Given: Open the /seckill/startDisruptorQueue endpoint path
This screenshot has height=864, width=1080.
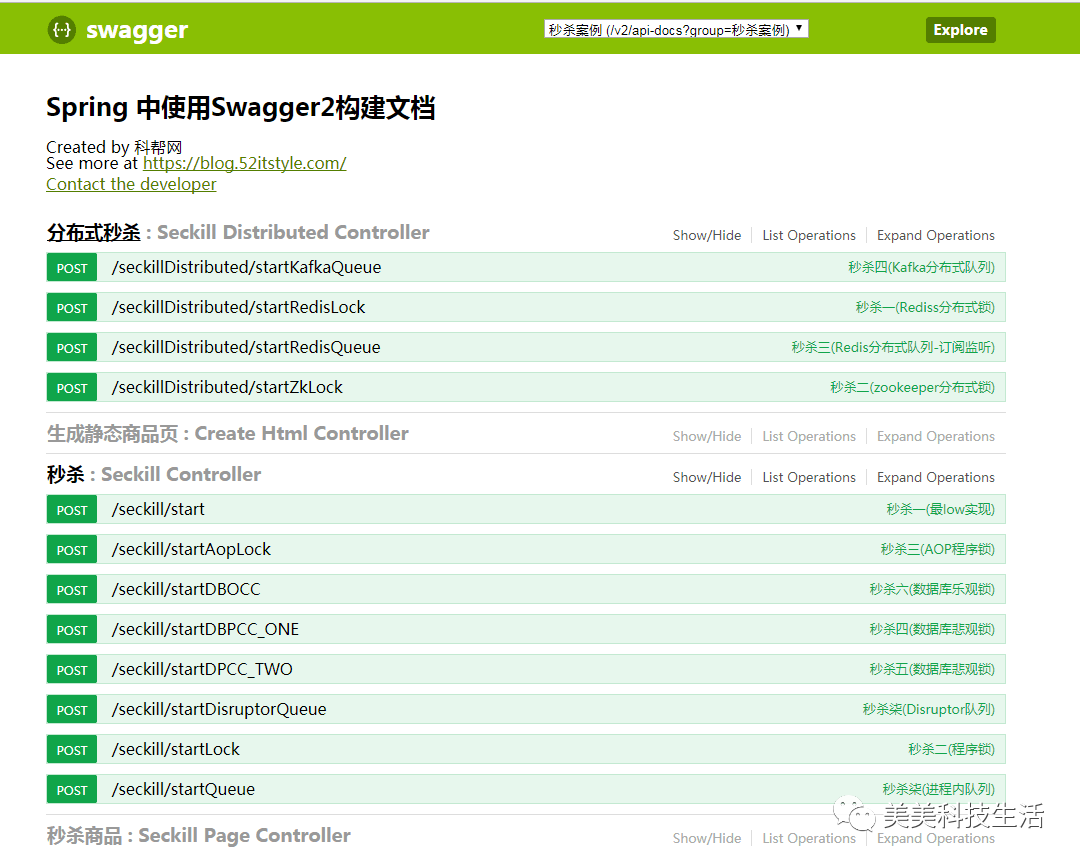Looking at the screenshot, I should 219,709.
